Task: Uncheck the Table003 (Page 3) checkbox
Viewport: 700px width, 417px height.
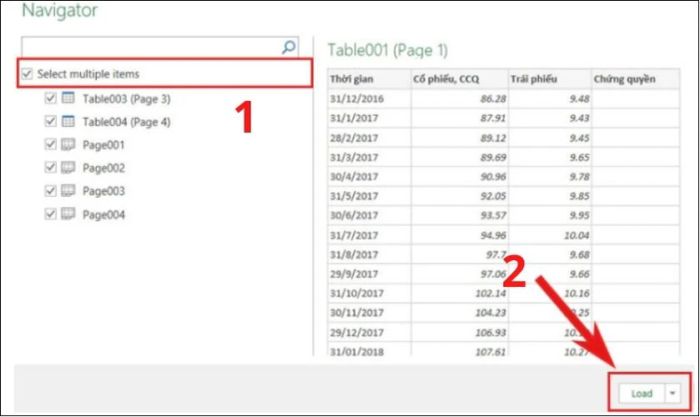Action: [x=50, y=98]
